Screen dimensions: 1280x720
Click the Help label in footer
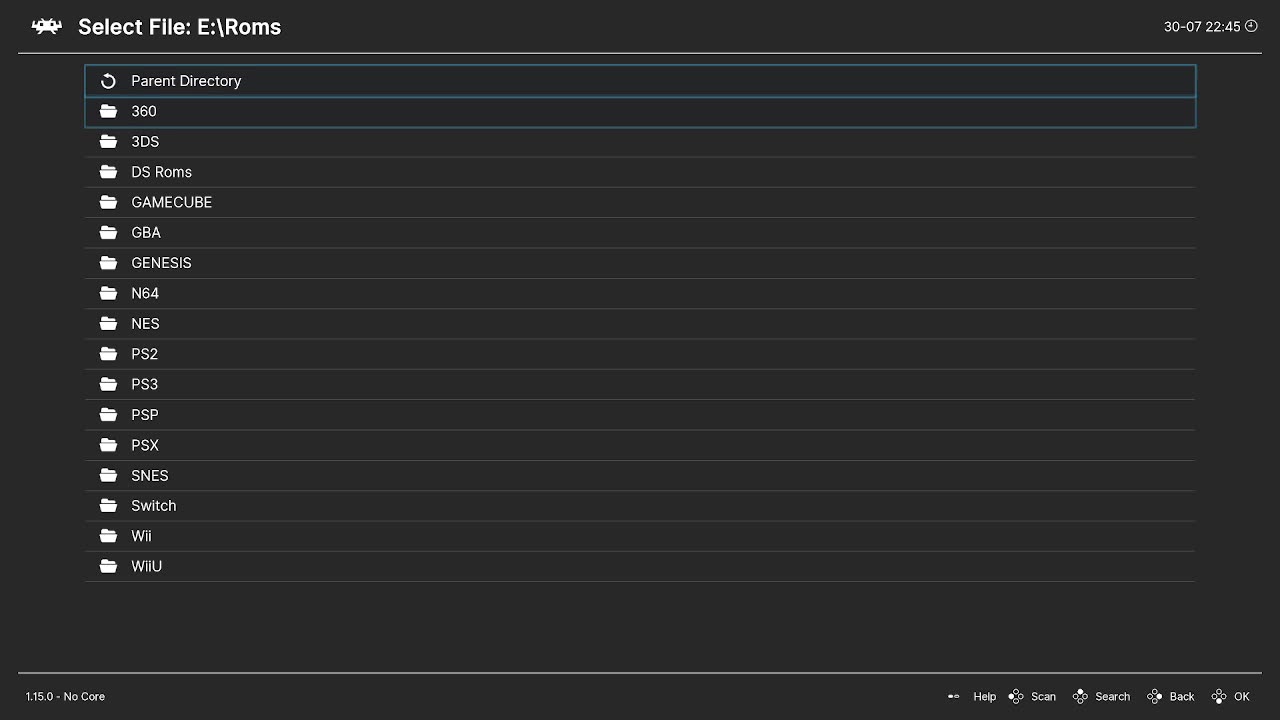tap(985, 697)
